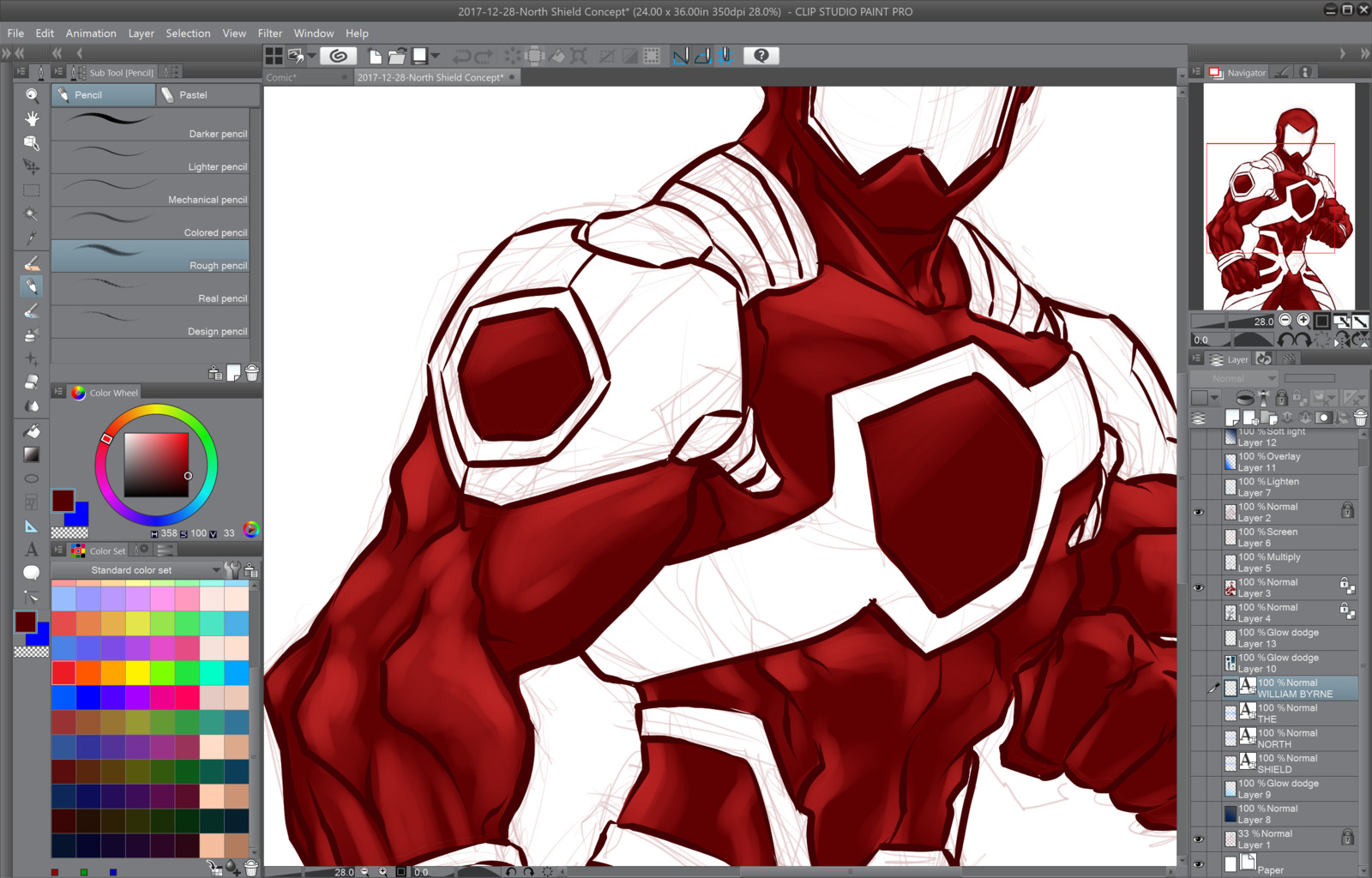Open the Window menu

(x=314, y=33)
